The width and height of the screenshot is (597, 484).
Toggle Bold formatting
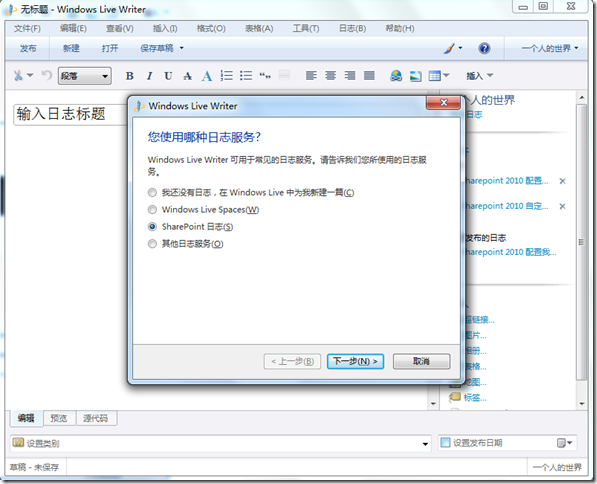tap(129, 76)
